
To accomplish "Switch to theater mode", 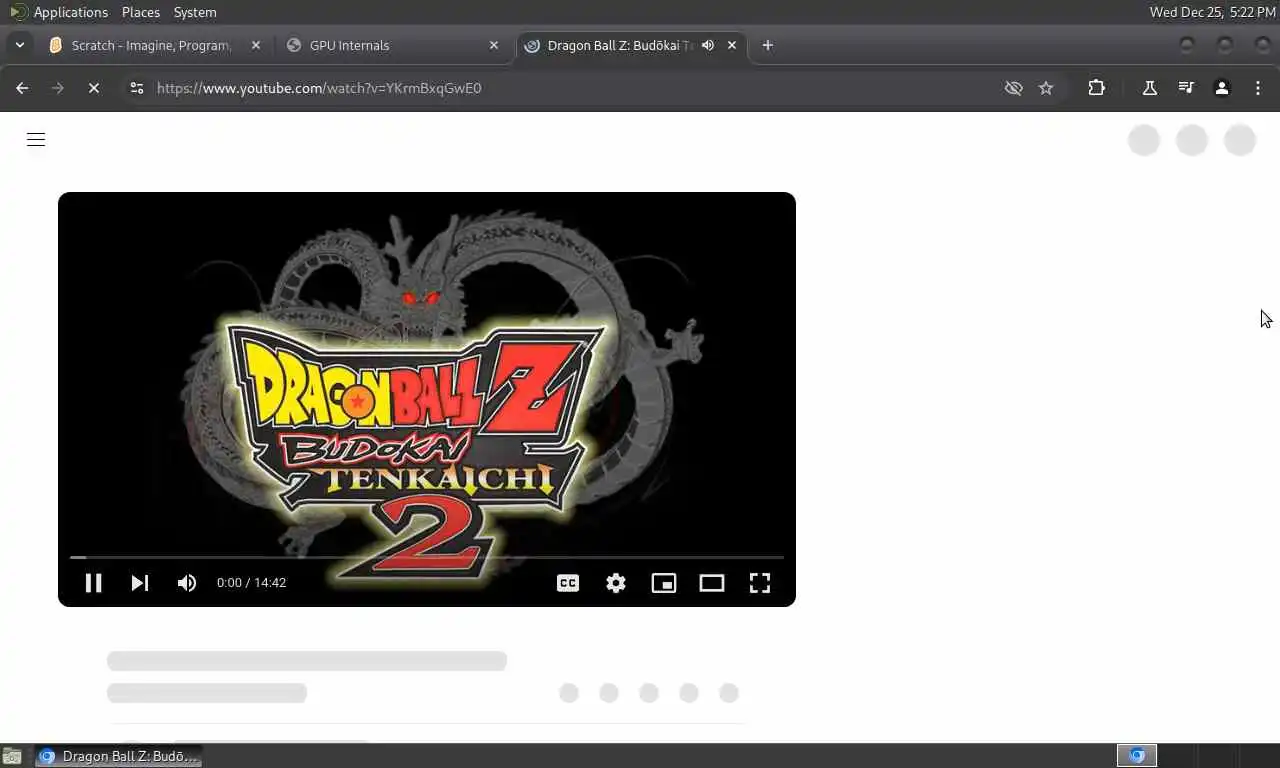I will 712,583.
